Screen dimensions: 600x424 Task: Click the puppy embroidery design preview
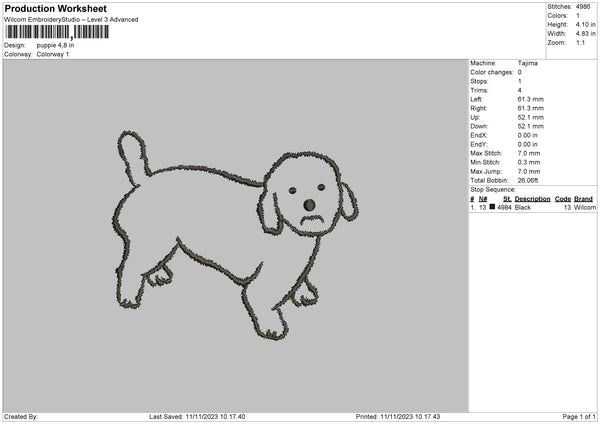pyautogui.click(x=234, y=235)
